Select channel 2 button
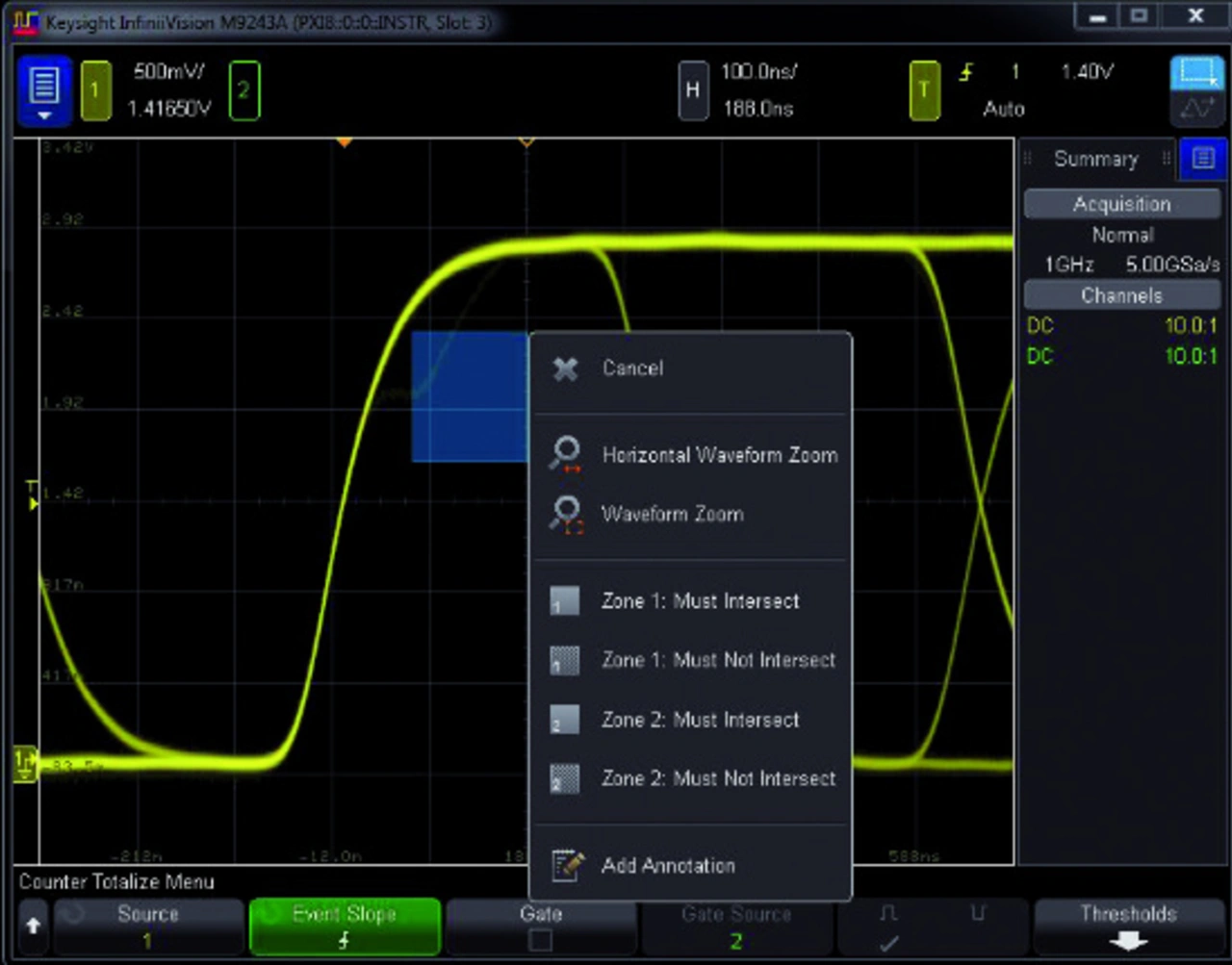Image resolution: width=1232 pixels, height=965 pixels. pyautogui.click(x=244, y=90)
